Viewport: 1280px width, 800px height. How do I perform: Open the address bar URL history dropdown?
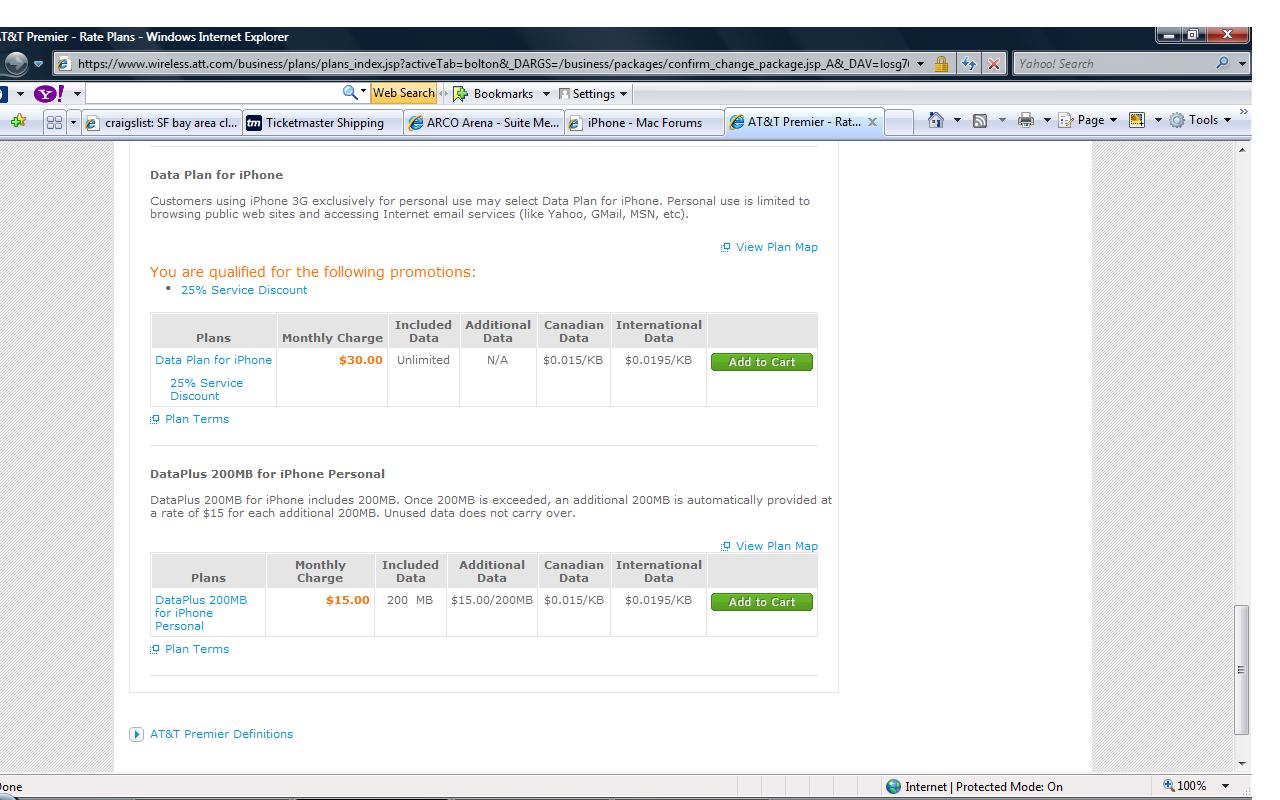pos(920,63)
